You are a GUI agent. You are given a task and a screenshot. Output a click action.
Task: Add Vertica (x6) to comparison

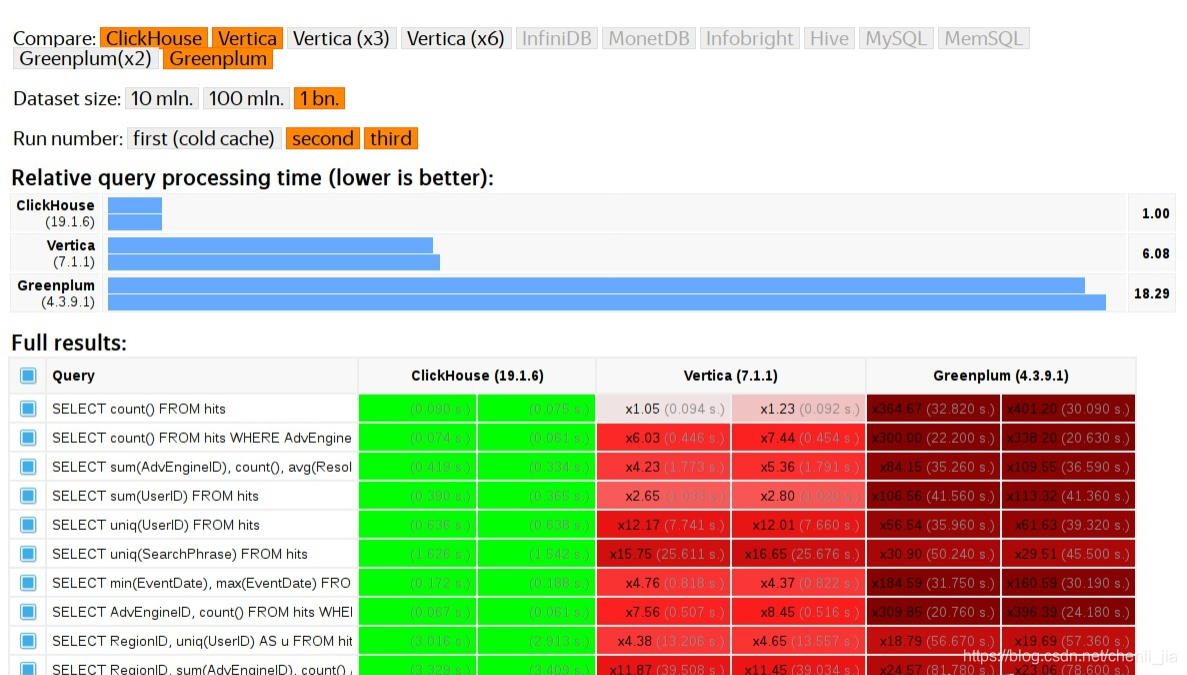(x=456, y=38)
